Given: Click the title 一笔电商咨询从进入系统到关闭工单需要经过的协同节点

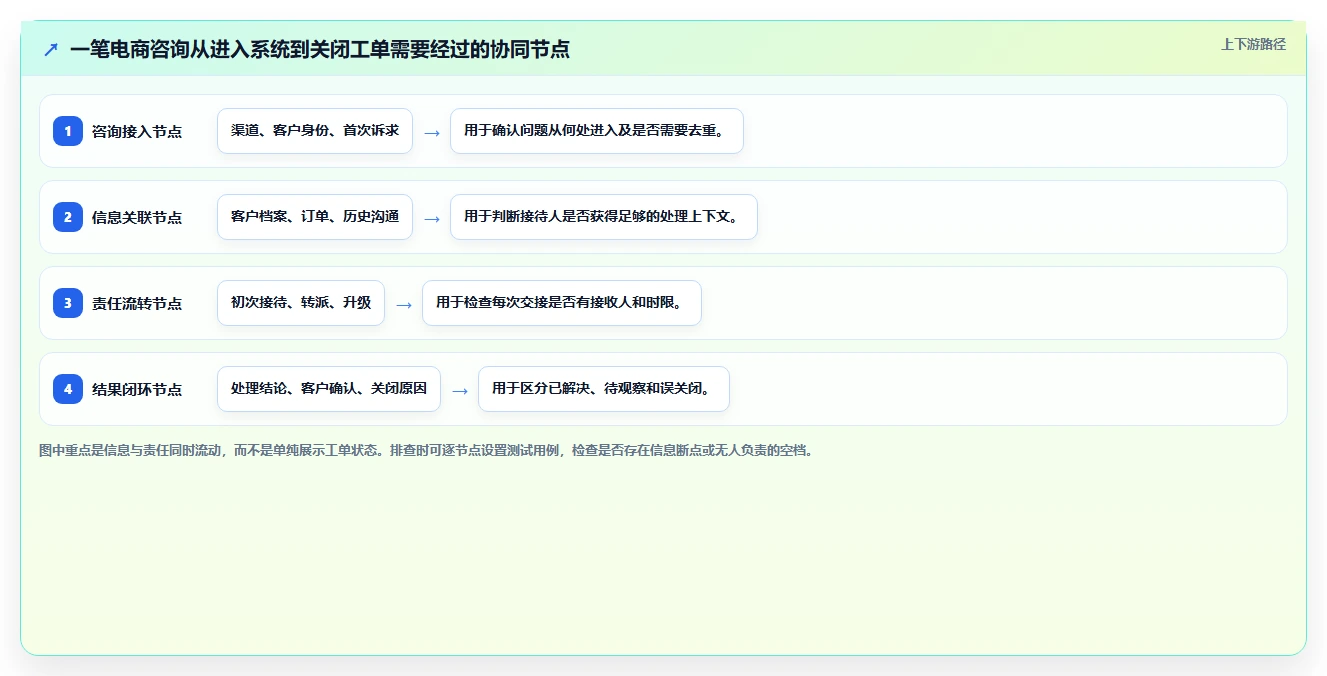Looking at the screenshot, I should pyautogui.click(x=320, y=49).
